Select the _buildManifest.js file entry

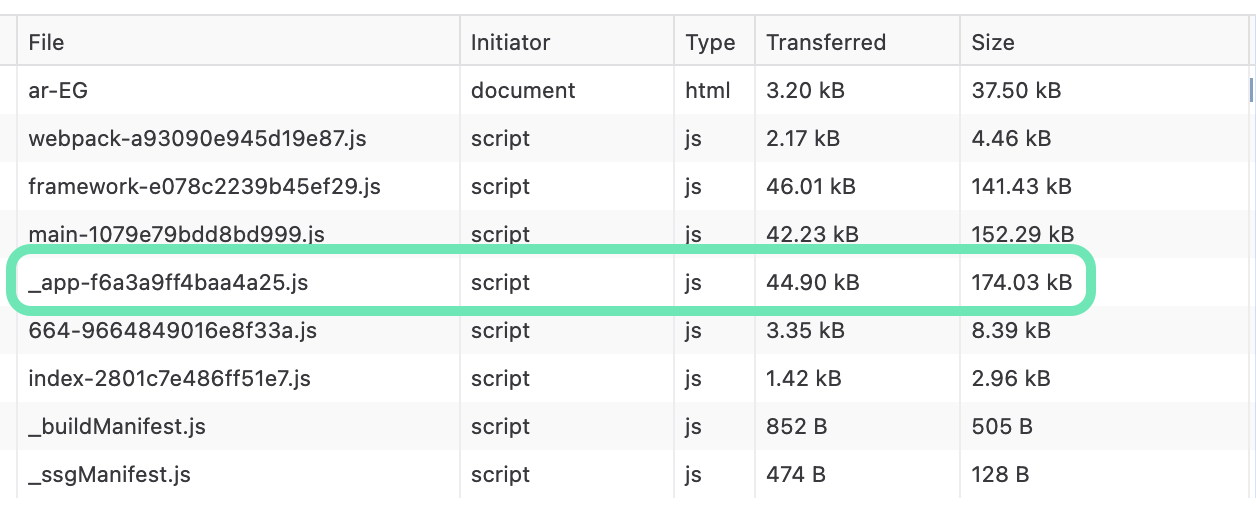click(117, 426)
